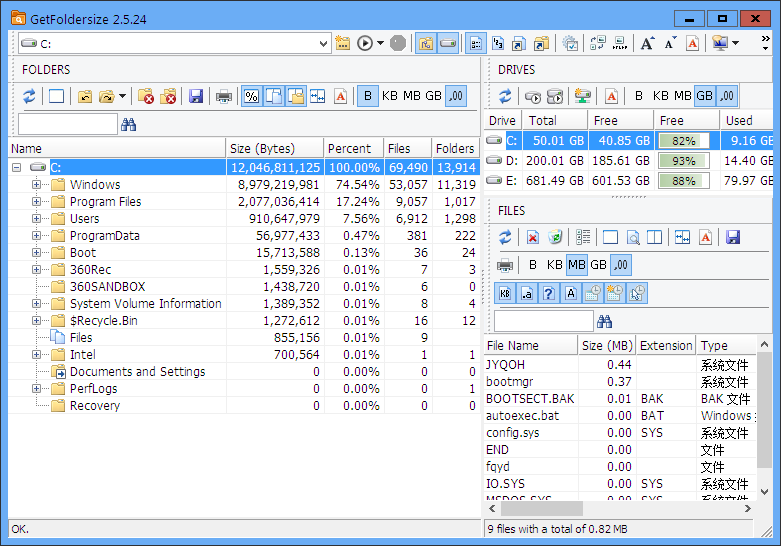Toggle decimal places in FOLDERS toolbar
Viewport: 781px width, 546px height.
(x=456, y=96)
